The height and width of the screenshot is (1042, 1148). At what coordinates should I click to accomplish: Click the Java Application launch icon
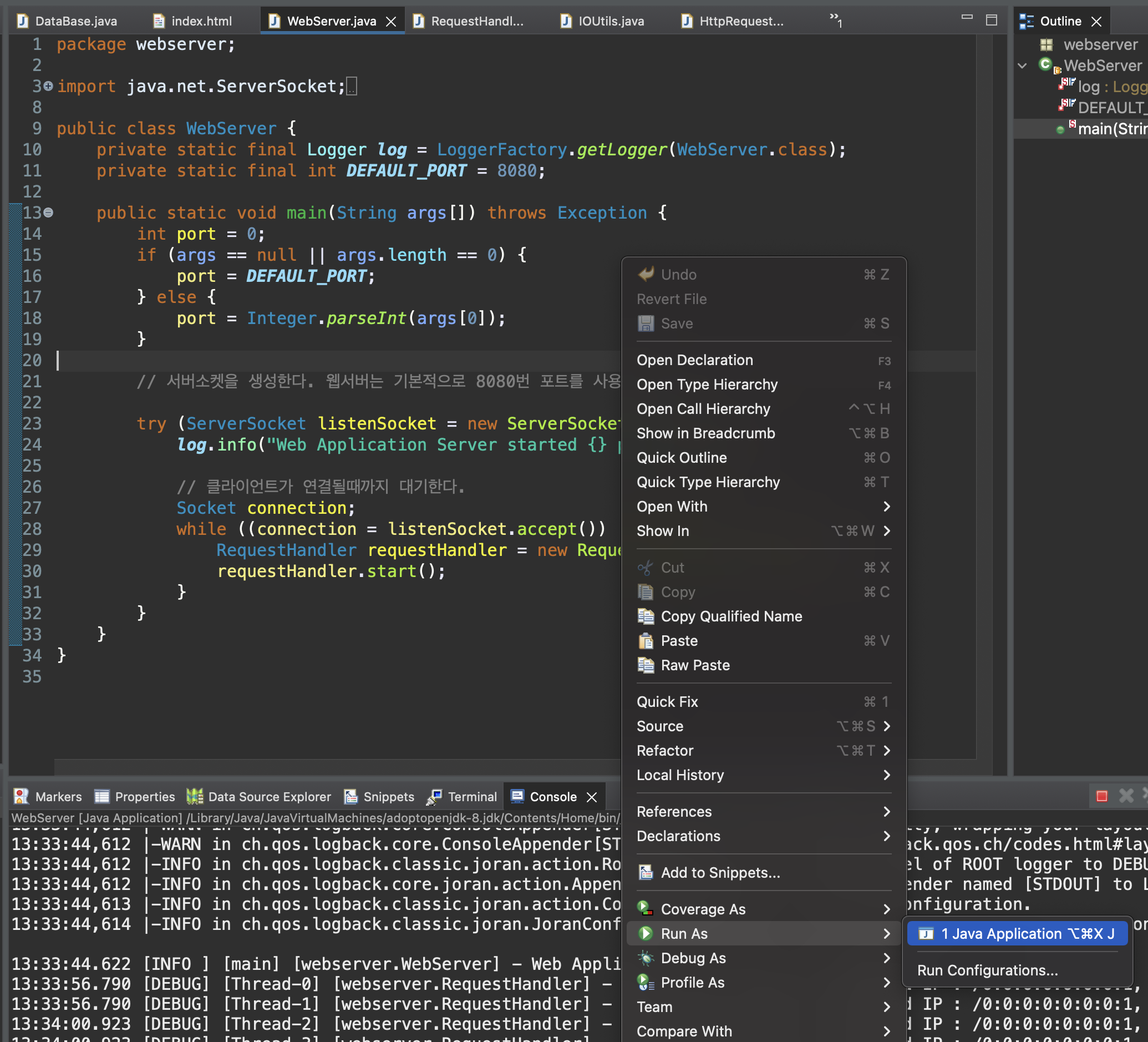coord(926,934)
